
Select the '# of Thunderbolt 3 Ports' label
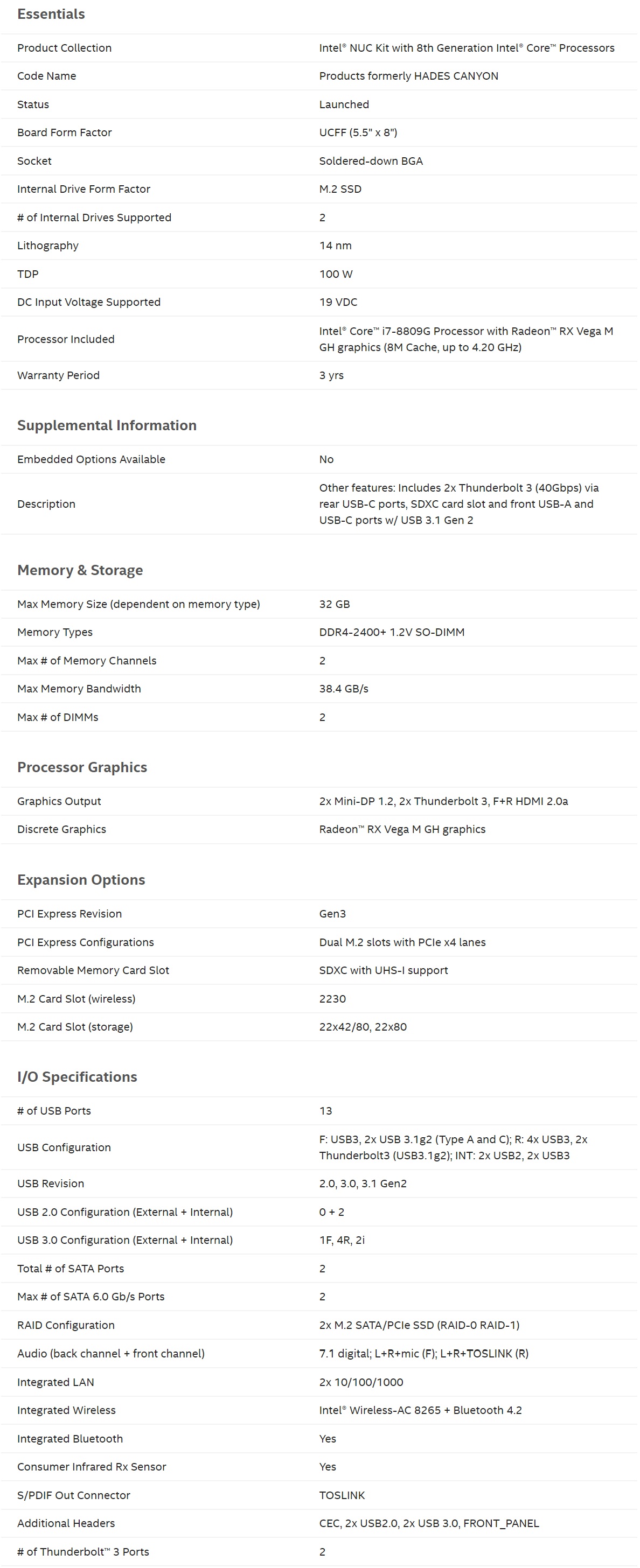[x=83, y=1551]
